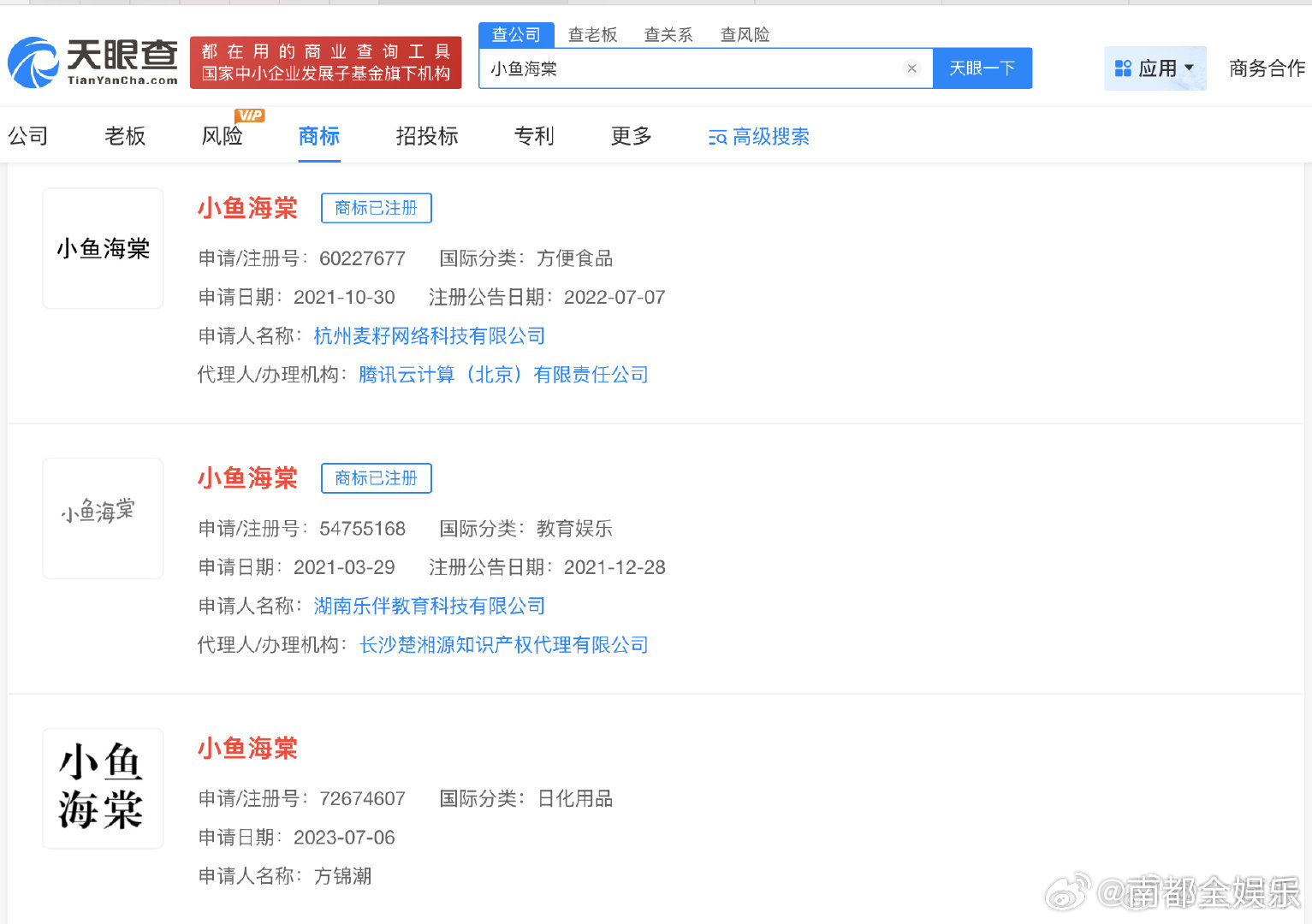Click the VIP badge above 风险

coord(249,115)
